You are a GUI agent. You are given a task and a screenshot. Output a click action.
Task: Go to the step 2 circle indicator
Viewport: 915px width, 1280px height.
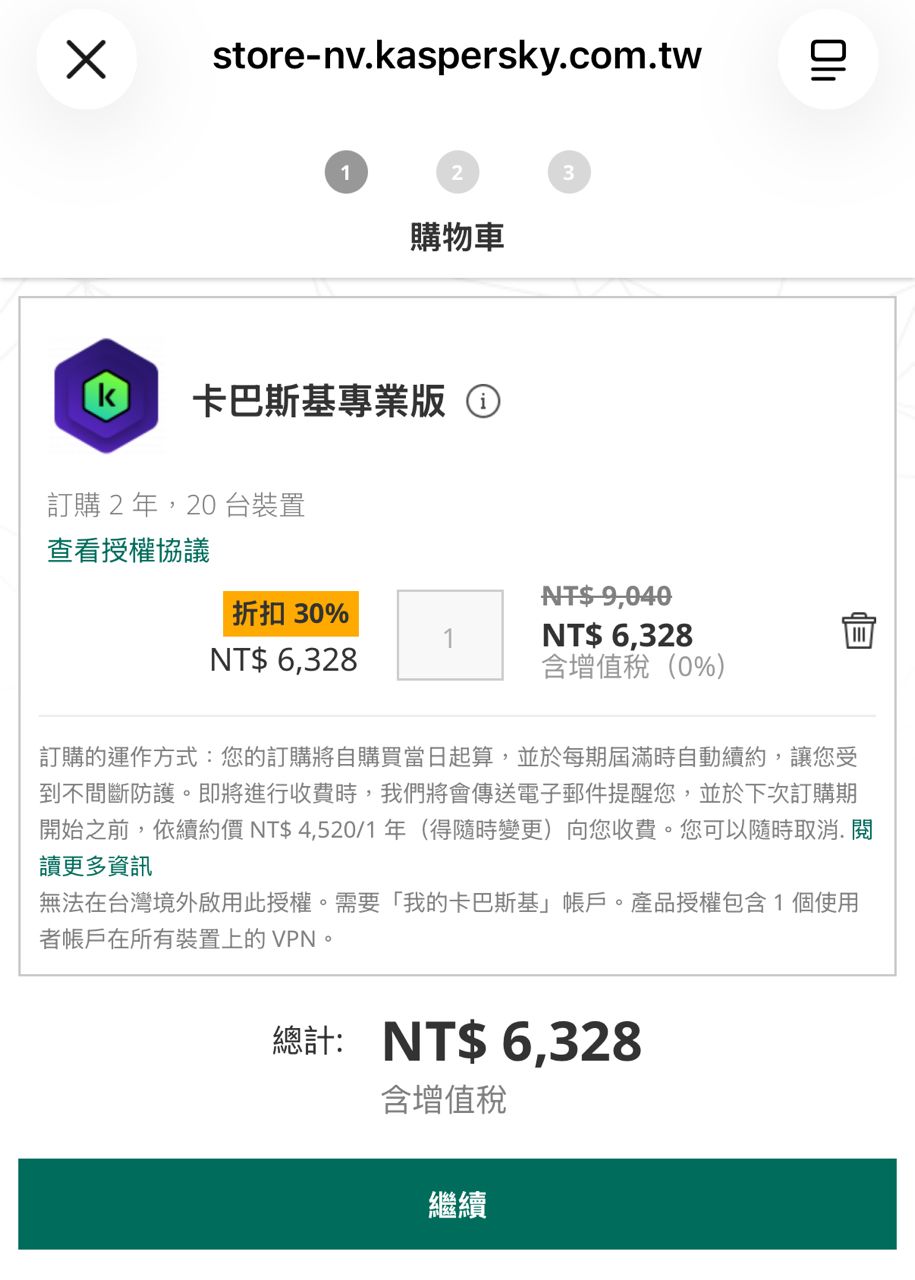pos(457,173)
